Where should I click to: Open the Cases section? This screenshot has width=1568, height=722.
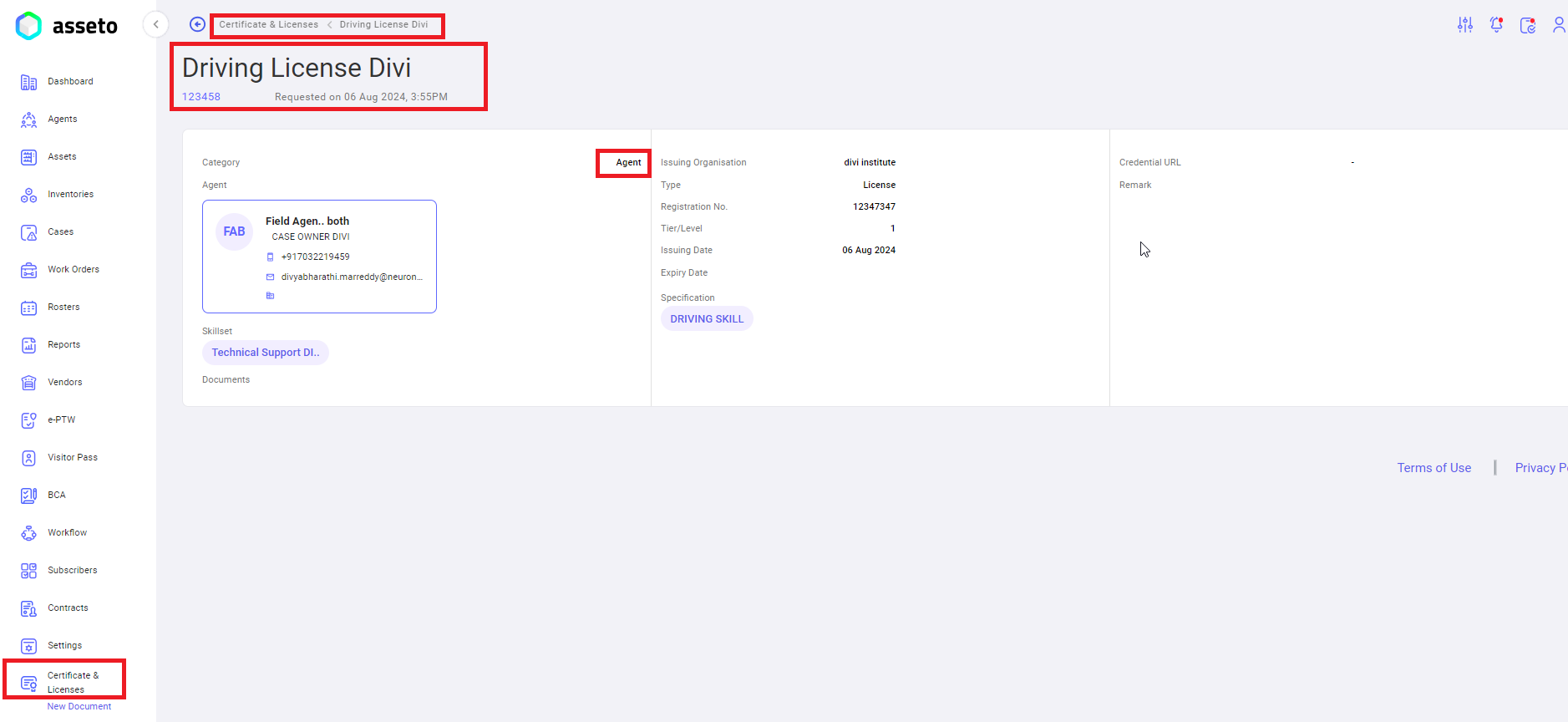pos(60,232)
